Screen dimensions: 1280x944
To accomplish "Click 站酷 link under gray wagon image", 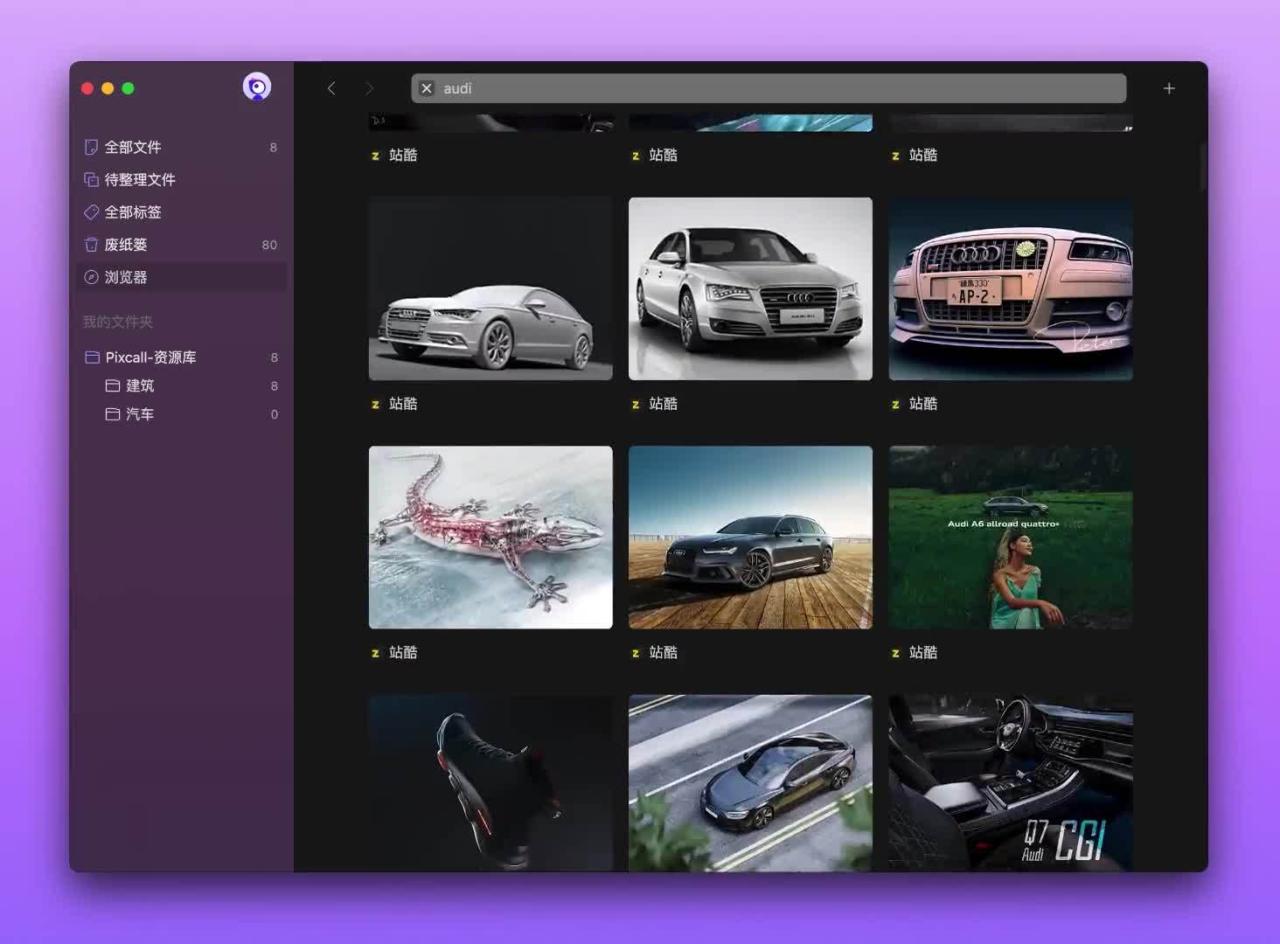I will (662, 653).
